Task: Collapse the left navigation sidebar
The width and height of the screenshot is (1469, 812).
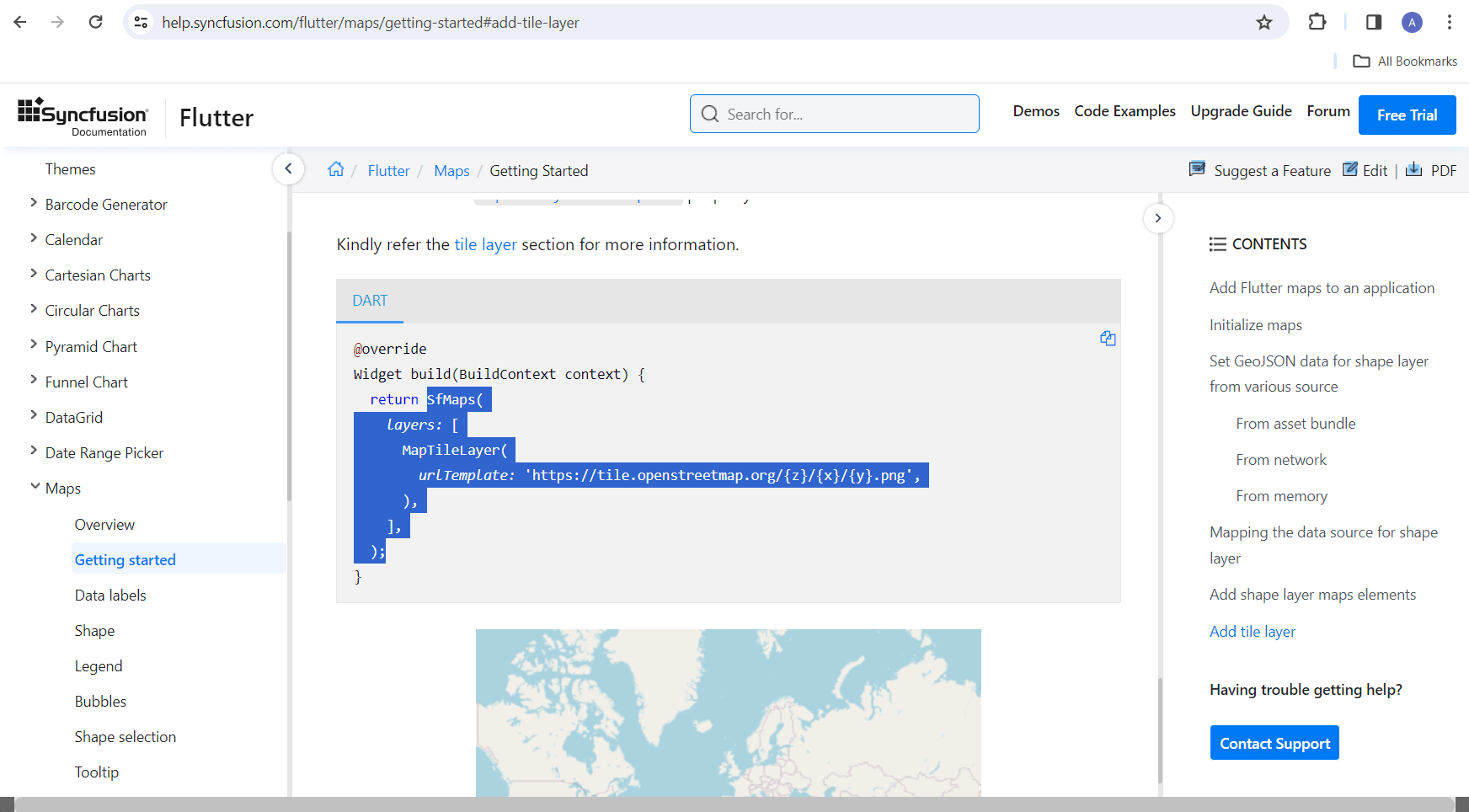Action: pos(288,168)
